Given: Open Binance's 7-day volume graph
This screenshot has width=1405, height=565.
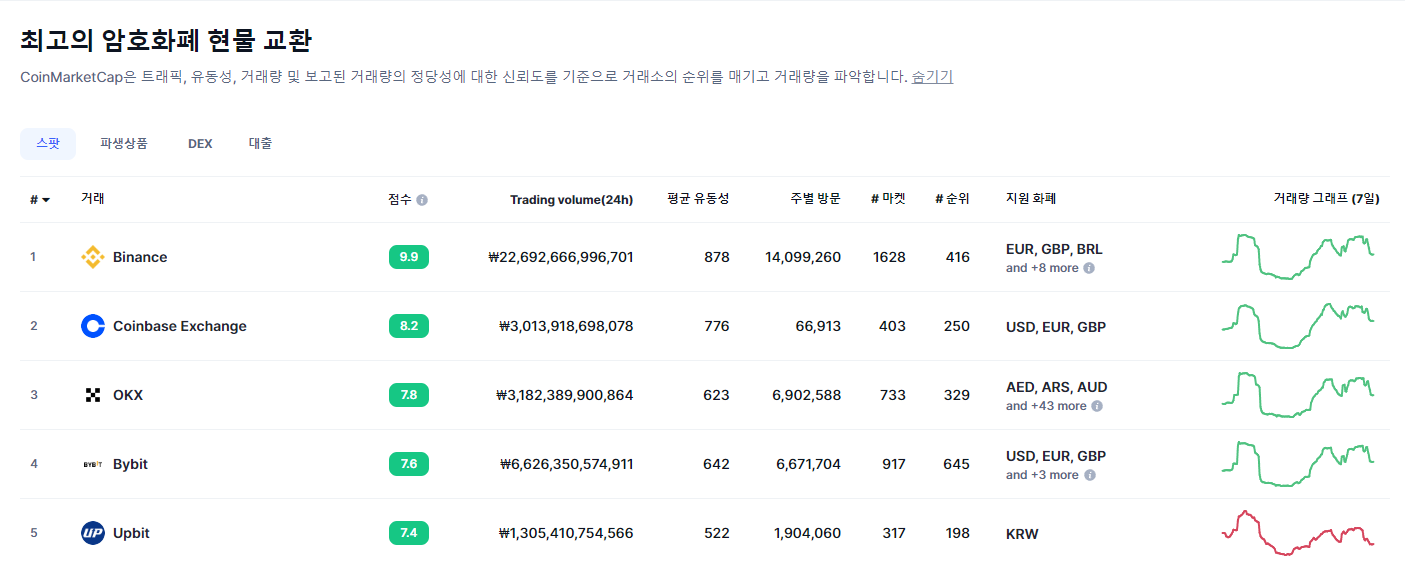Looking at the screenshot, I should point(1298,257).
